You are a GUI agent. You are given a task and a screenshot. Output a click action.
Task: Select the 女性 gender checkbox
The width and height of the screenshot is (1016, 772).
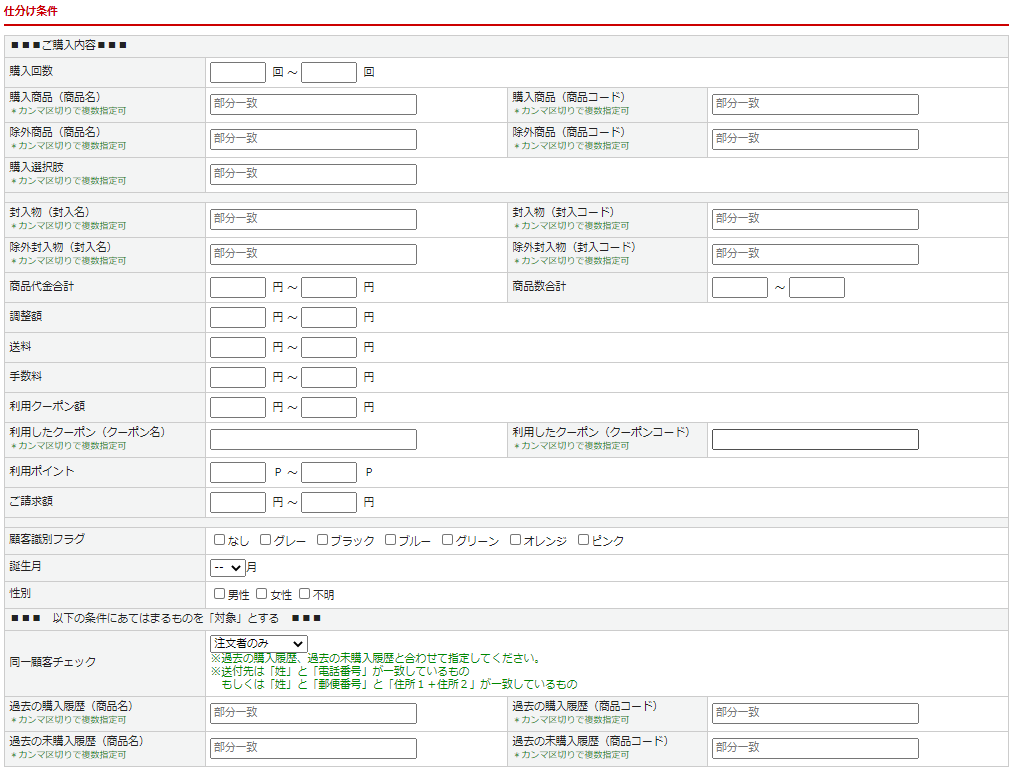tap(262, 594)
